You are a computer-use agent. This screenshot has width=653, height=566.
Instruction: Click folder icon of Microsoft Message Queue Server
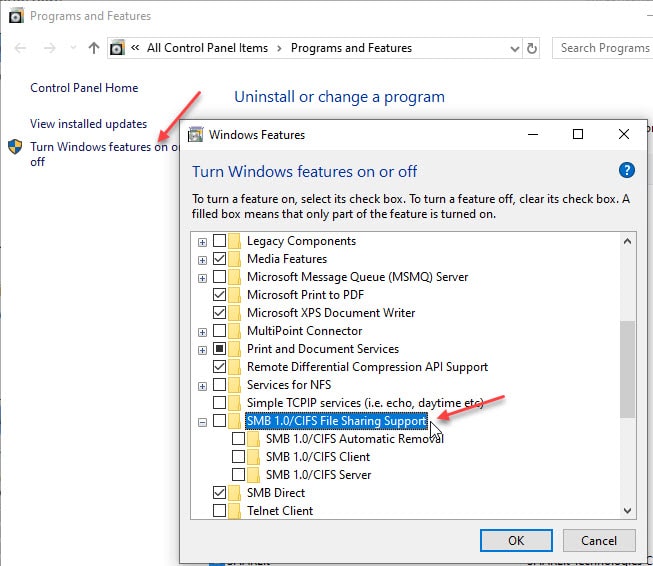(x=234, y=277)
